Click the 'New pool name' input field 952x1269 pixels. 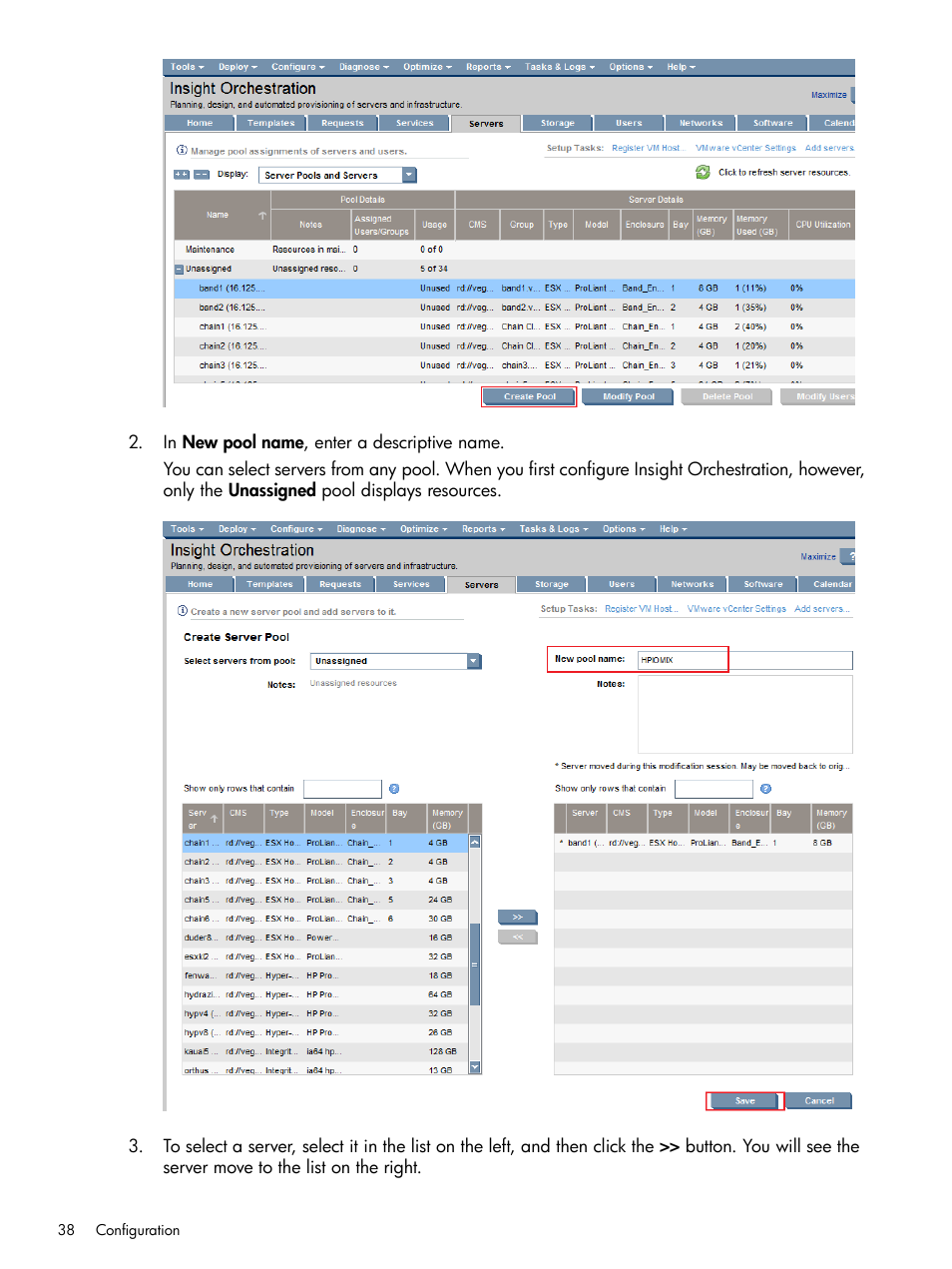click(x=744, y=660)
